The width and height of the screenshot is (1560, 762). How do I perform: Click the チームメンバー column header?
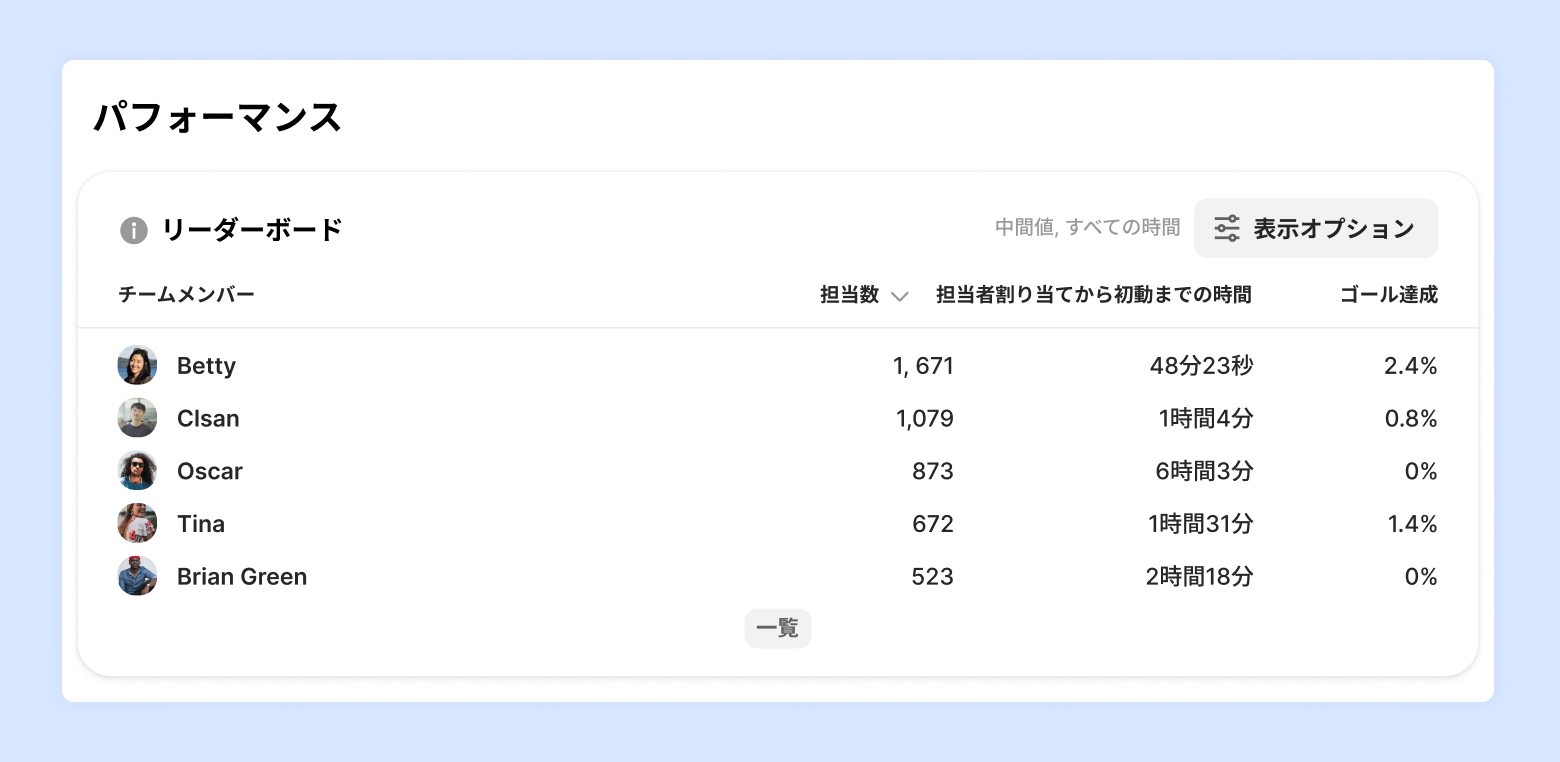(187, 295)
